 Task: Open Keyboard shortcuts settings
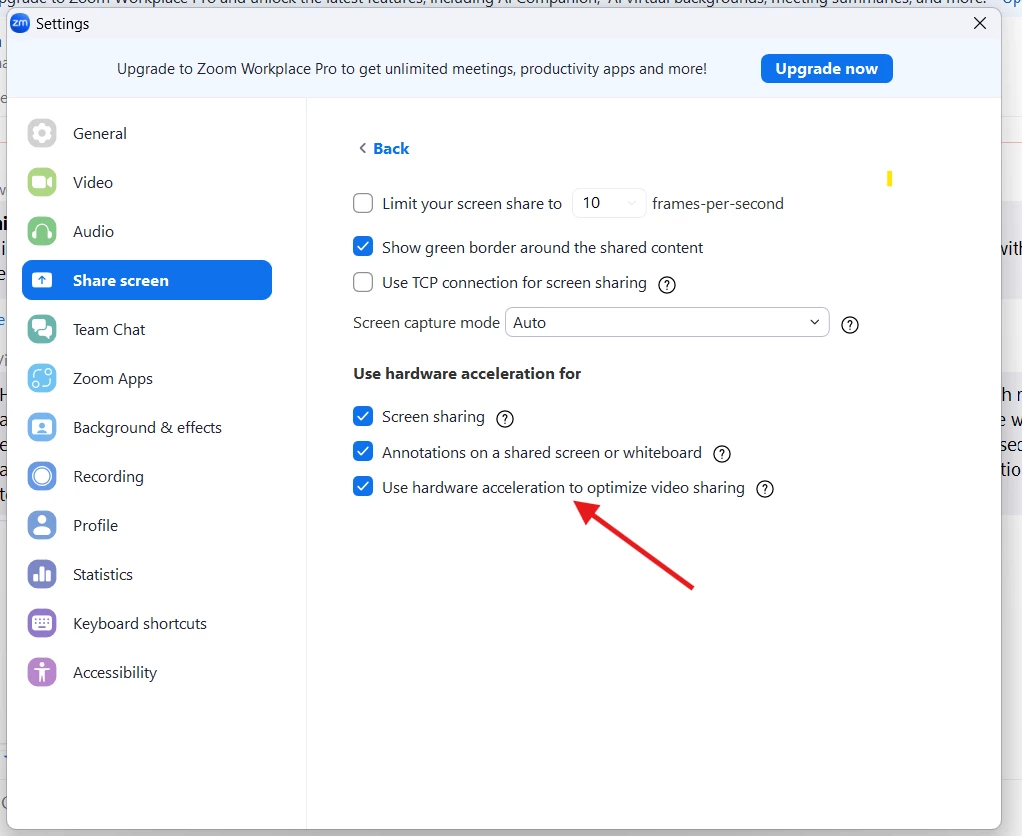click(147, 624)
